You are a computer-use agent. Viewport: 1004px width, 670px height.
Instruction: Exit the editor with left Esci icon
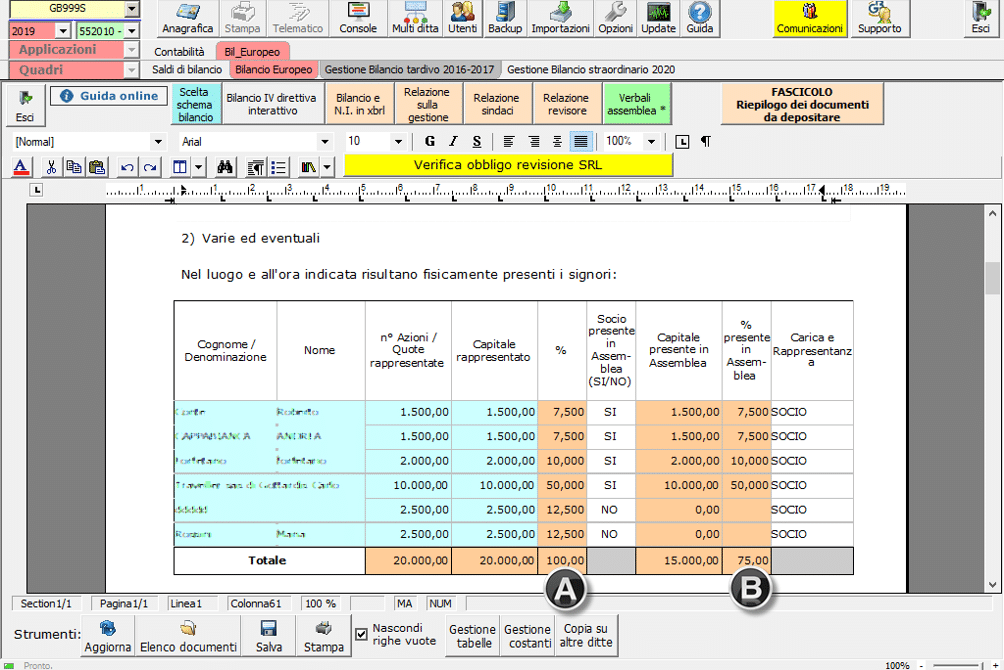[x=25, y=106]
